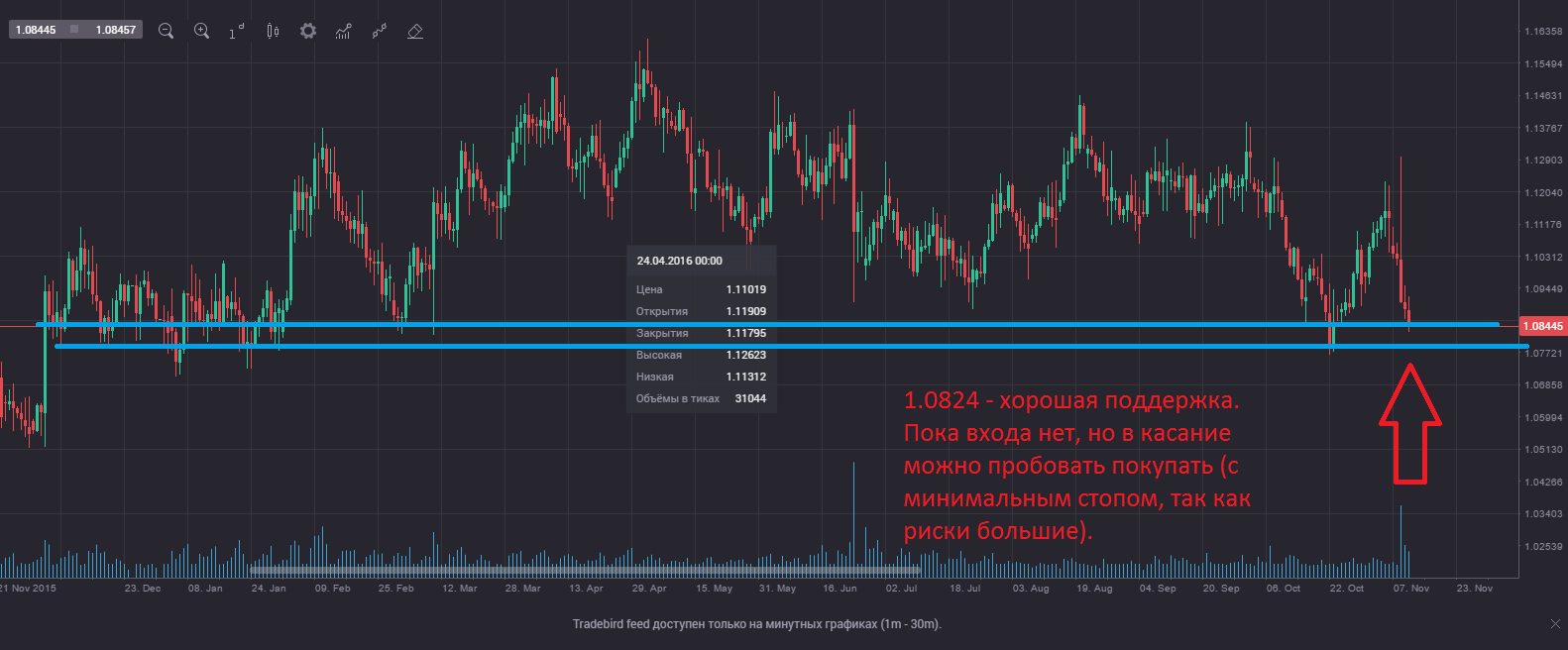The image size is (1568, 650).
Task: Click the 23. Nov date label
Action: click(x=1475, y=589)
